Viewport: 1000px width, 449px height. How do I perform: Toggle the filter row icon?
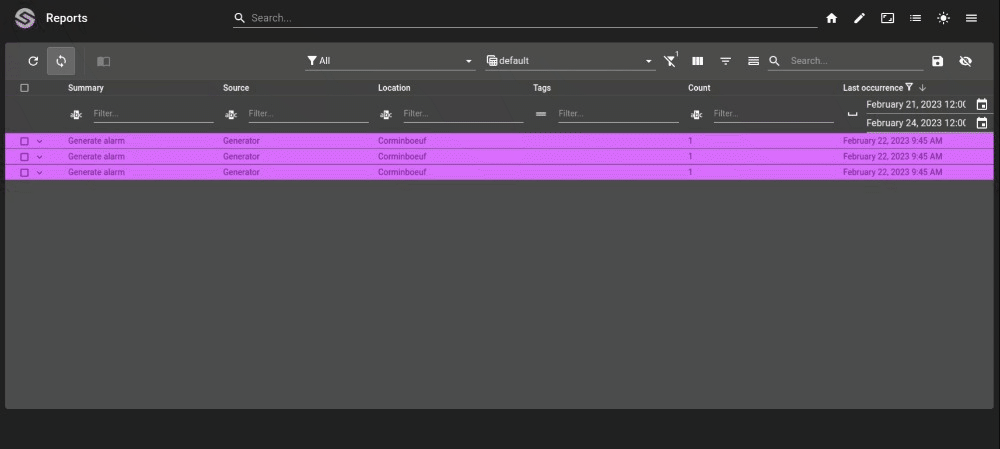point(726,61)
